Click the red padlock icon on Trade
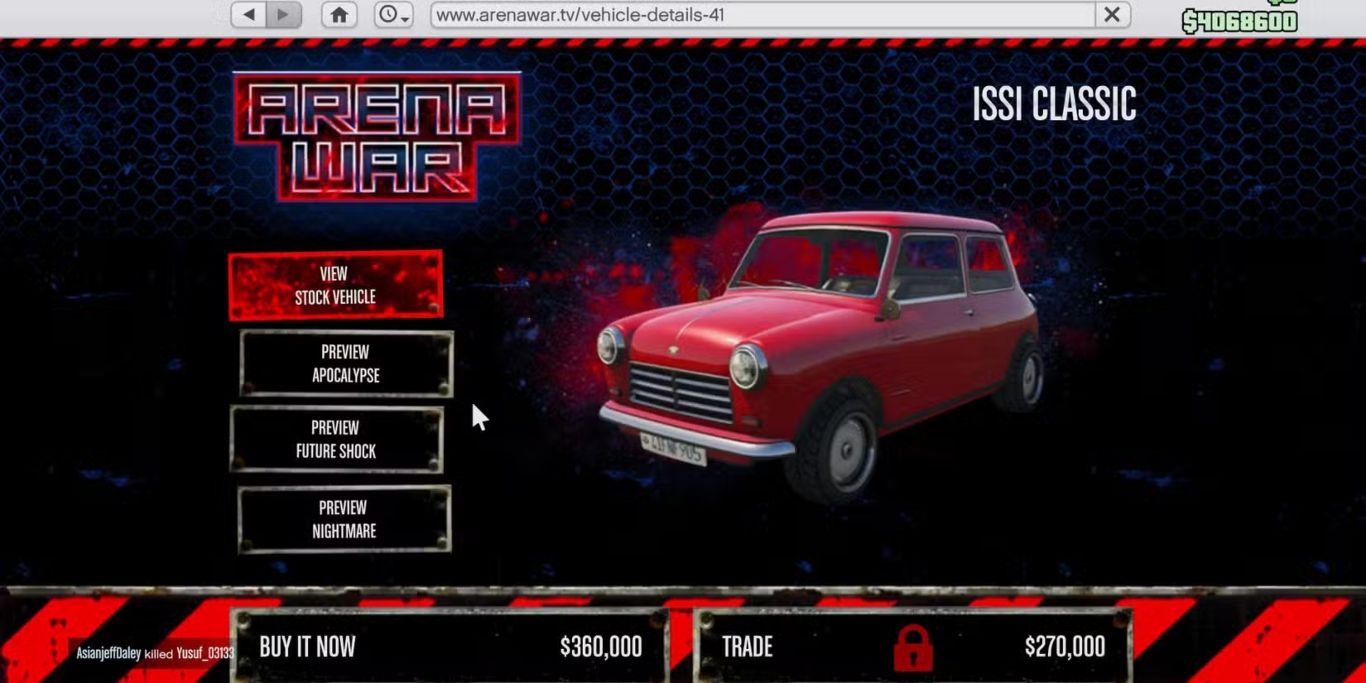 pyautogui.click(x=913, y=647)
